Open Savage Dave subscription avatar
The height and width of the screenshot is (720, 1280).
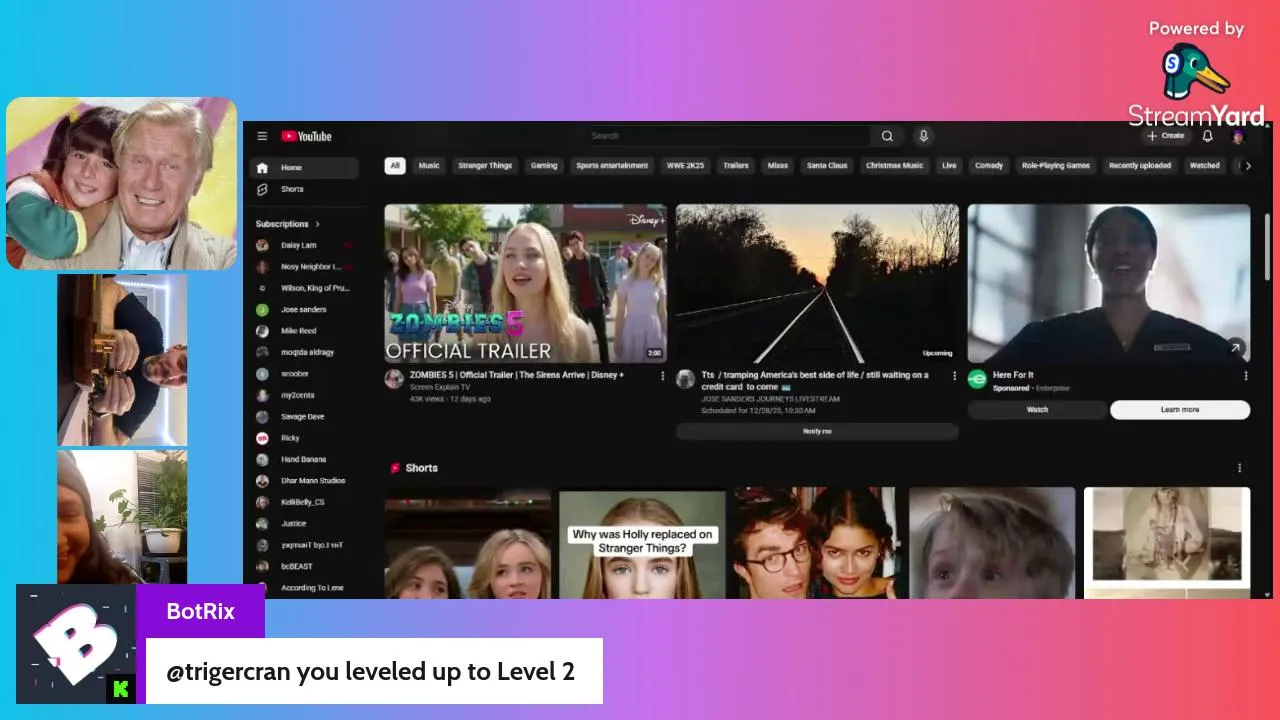coord(262,416)
